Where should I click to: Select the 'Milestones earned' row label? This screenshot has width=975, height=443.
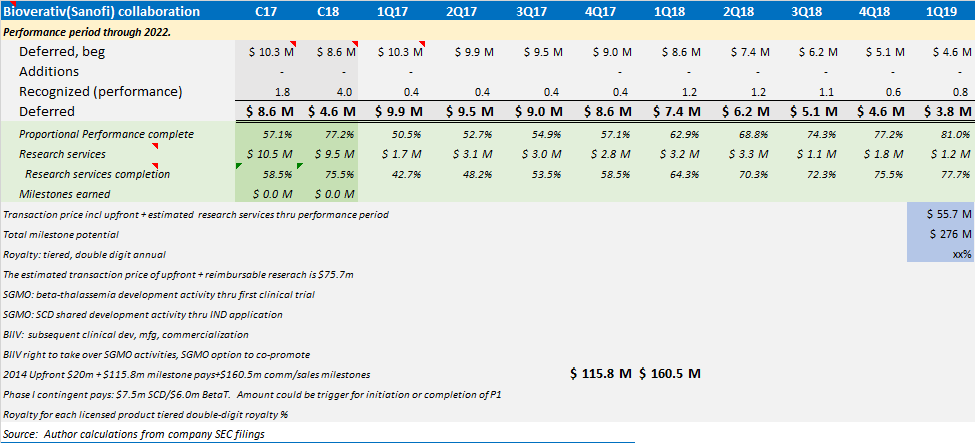[x=65, y=194]
